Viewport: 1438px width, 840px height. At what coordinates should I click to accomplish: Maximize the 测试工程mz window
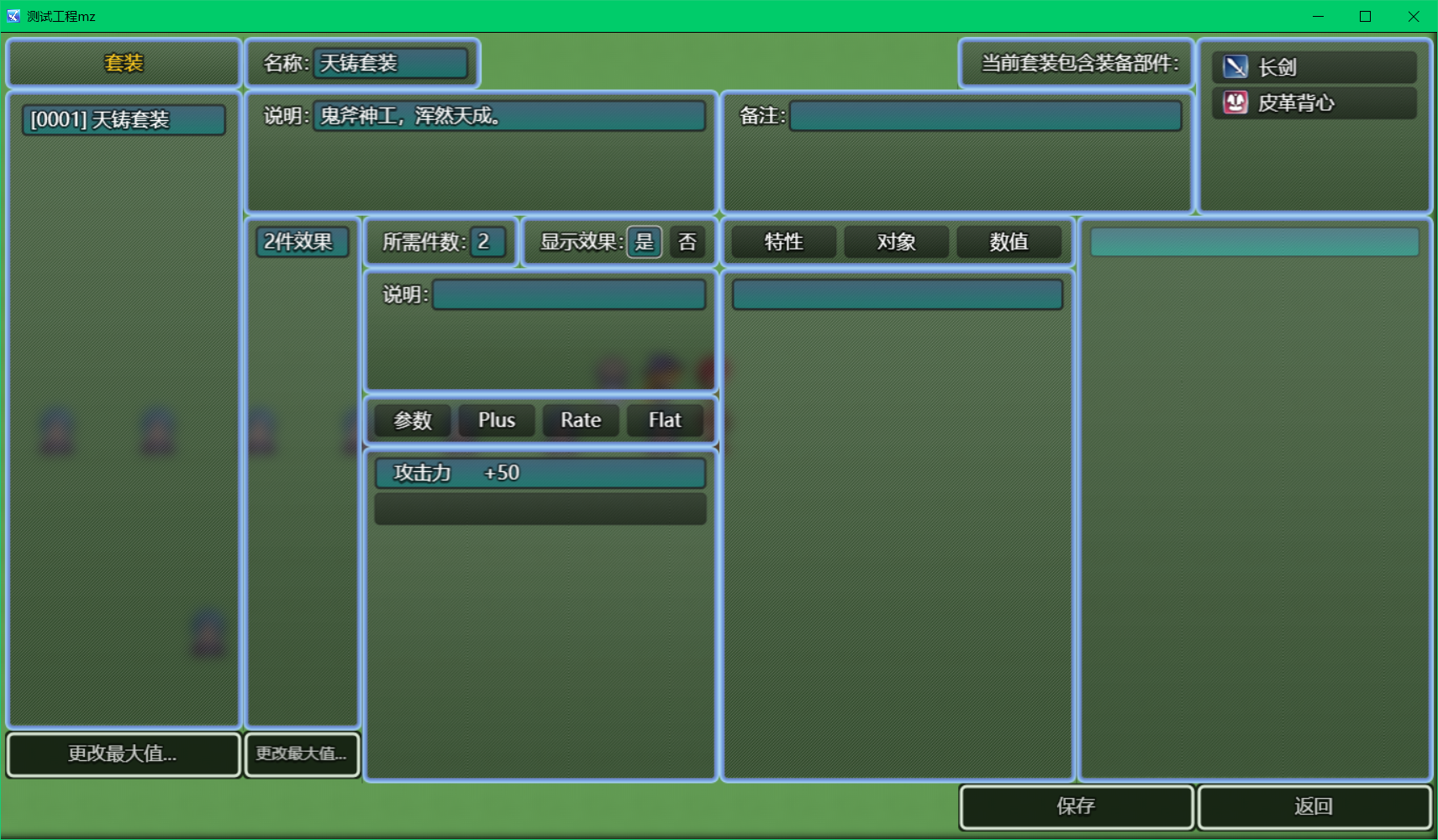(x=1366, y=16)
